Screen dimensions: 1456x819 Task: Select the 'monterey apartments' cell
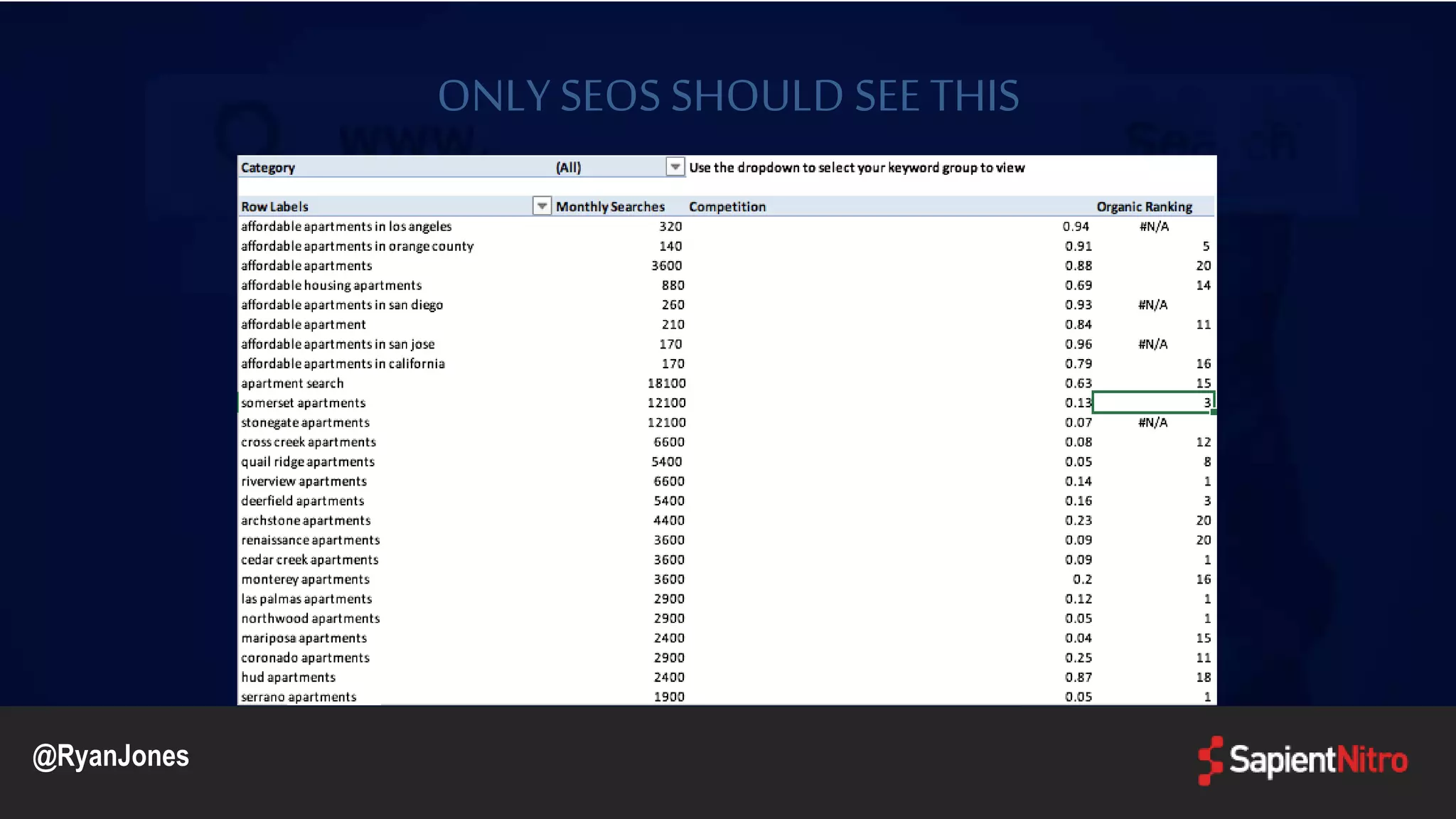coord(305,579)
